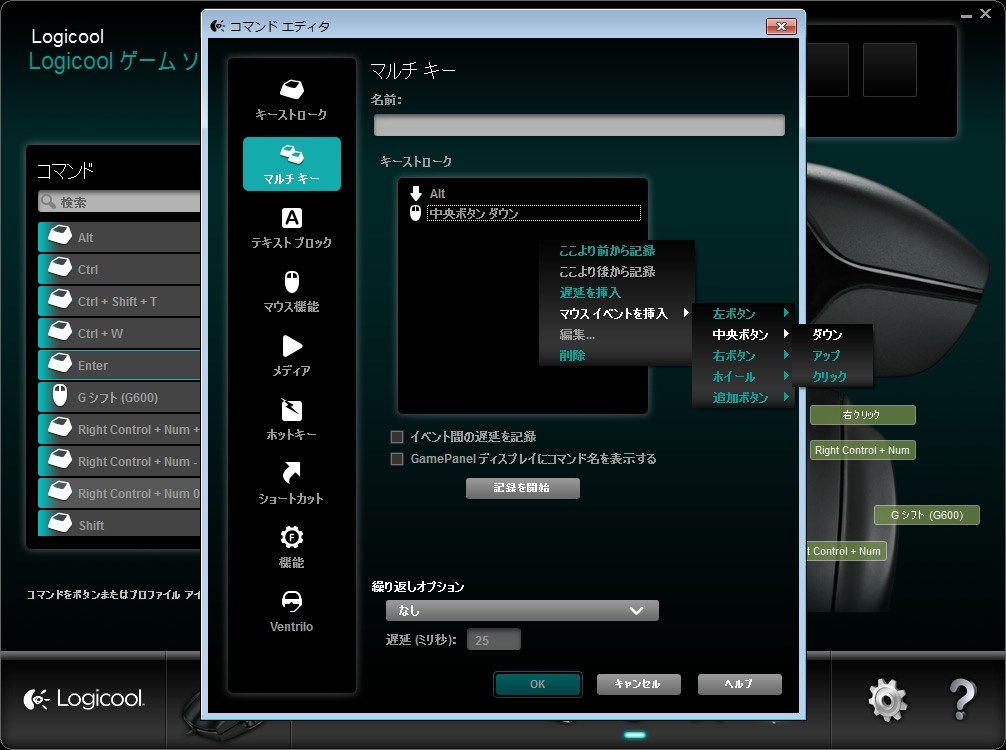
Task: Click the 名前 name input field
Action: coord(579,125)
